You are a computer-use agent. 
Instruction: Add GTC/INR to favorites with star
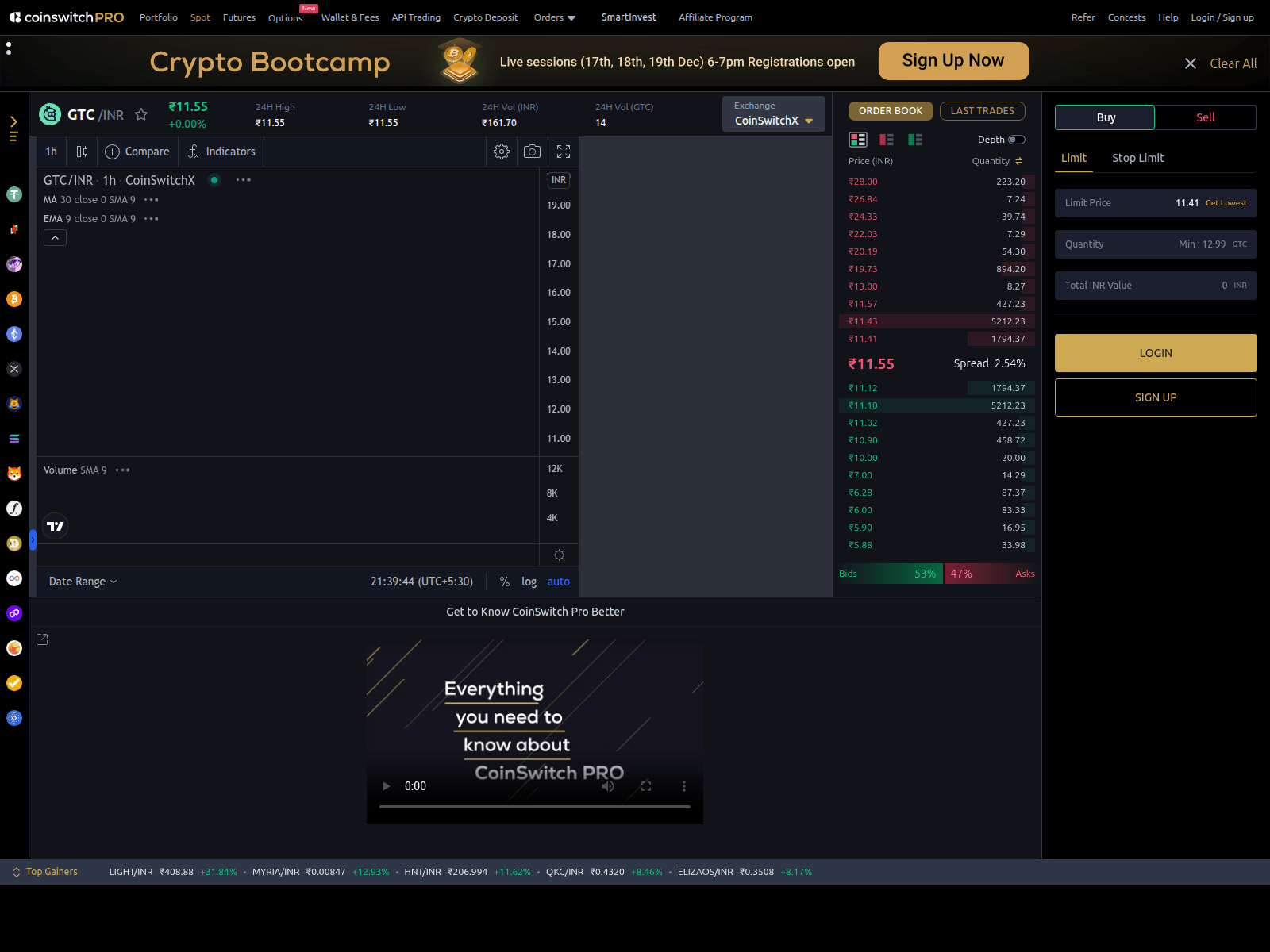tap(141, 114)
